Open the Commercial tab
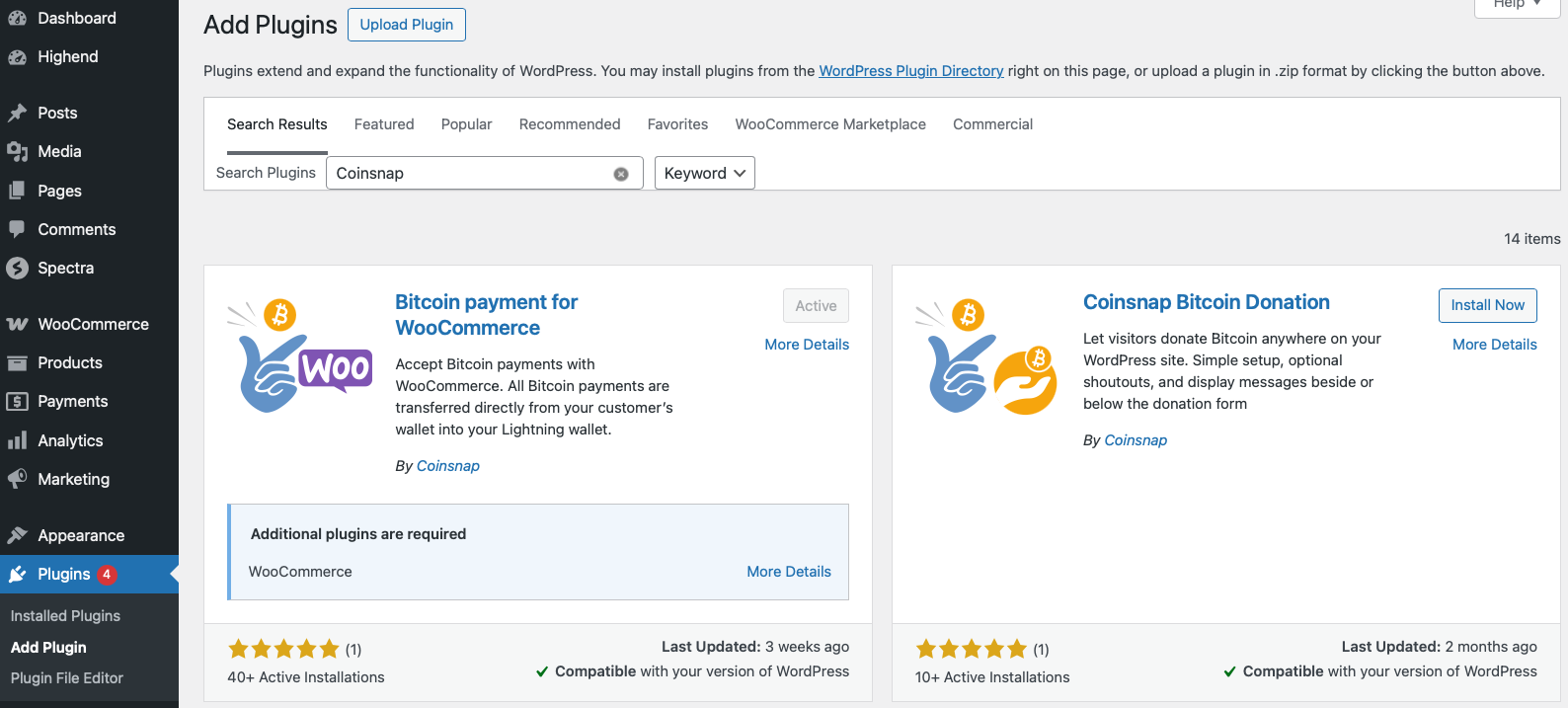 pyautogui.click(x=992, y=124)
